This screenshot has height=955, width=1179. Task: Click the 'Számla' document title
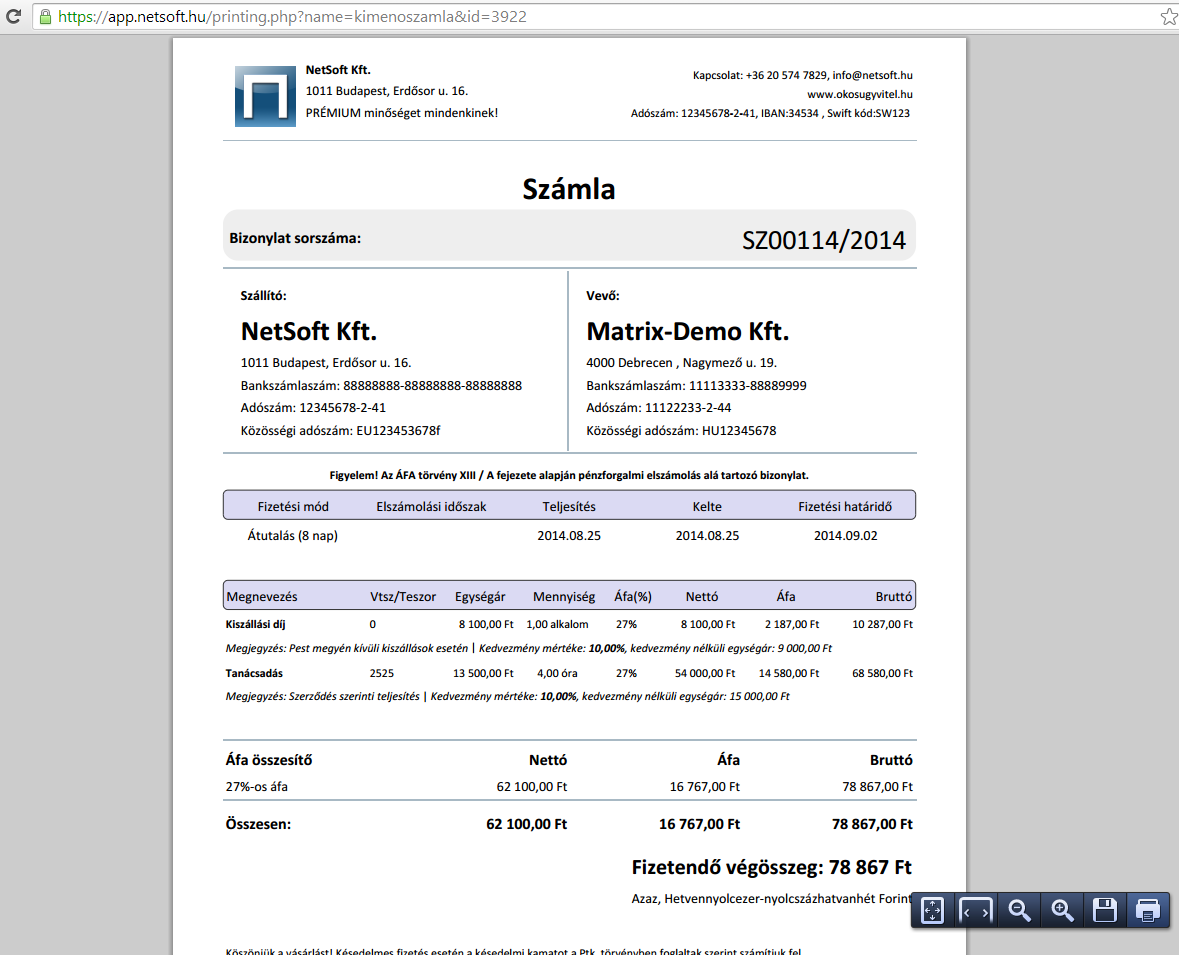(x=568, y=189)
